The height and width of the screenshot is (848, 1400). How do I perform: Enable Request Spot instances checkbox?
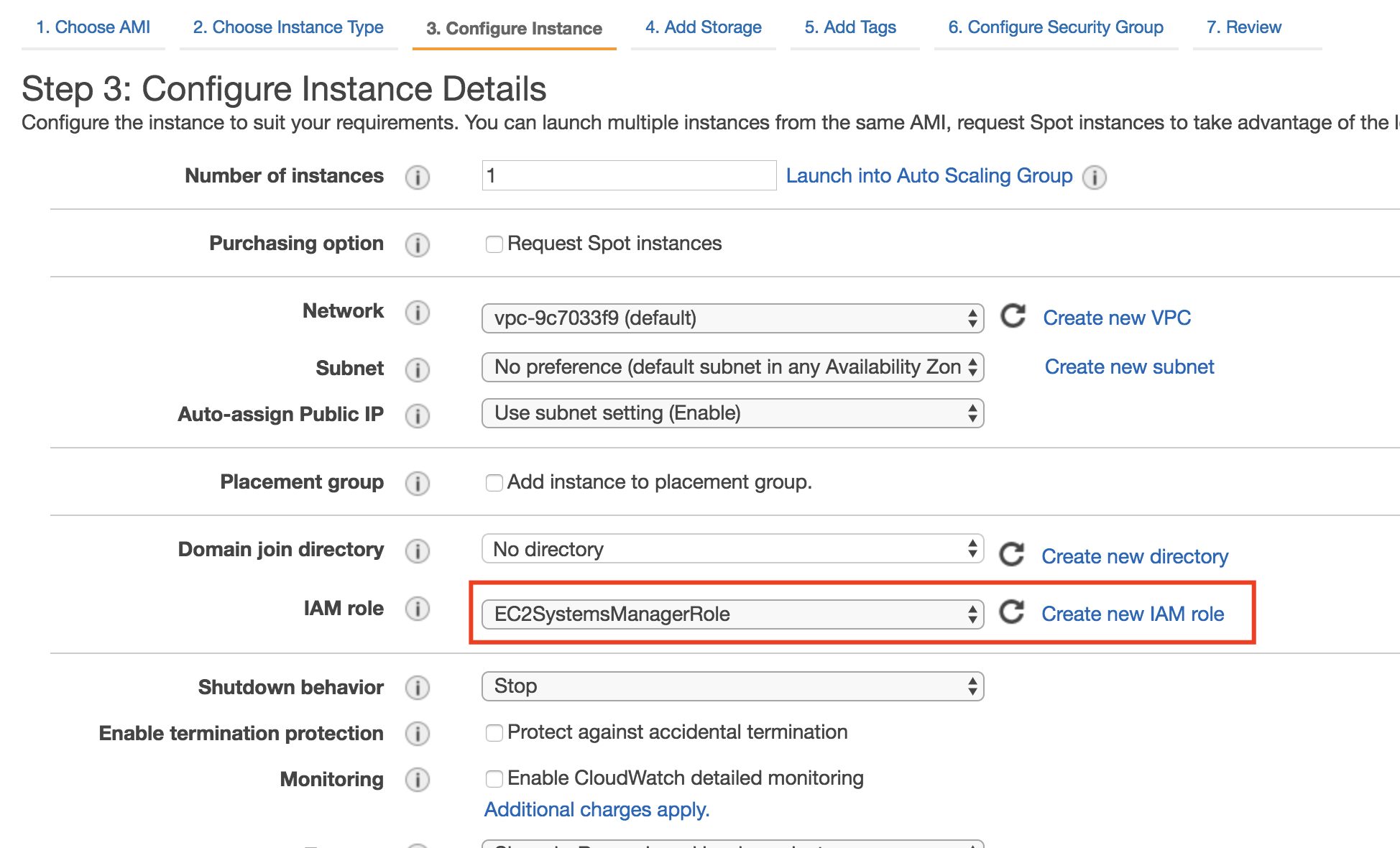click(x=494, y=244)
